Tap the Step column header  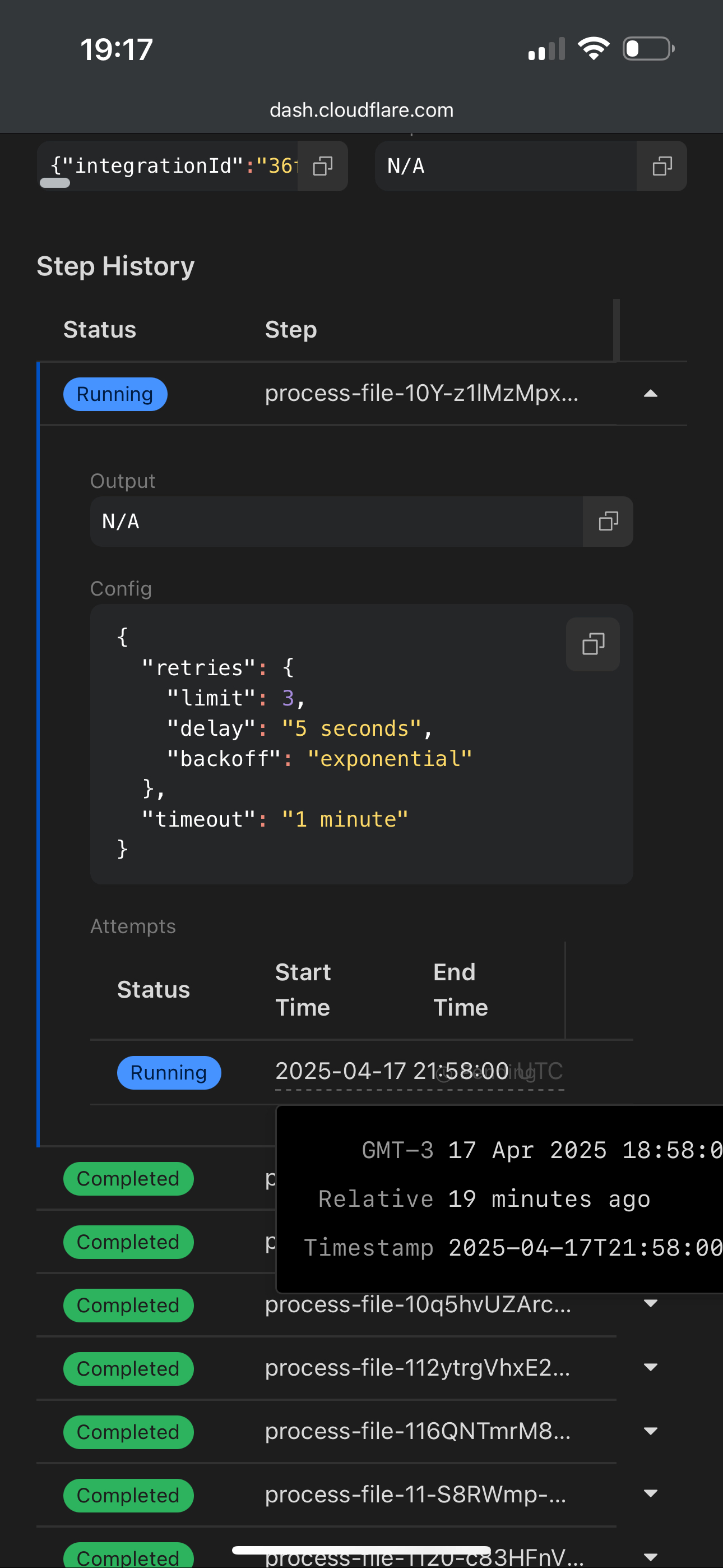point(291,330)
